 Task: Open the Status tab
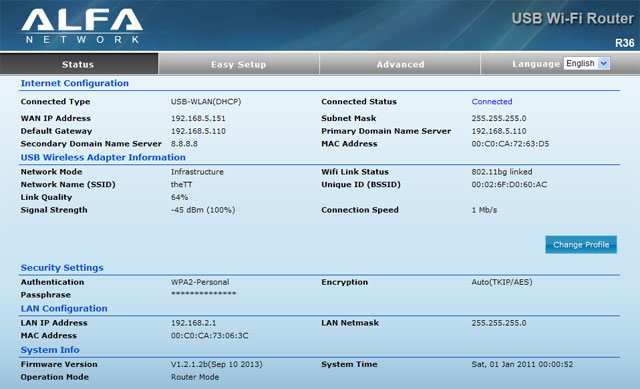pos(79,64)
